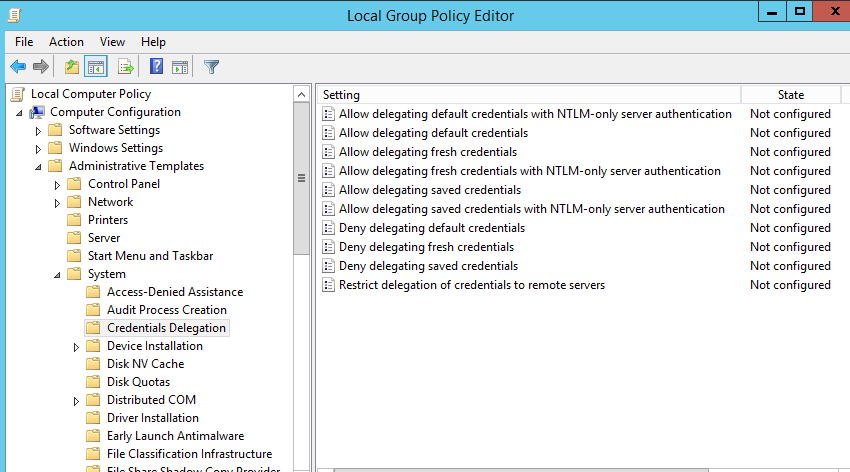Screen dimensions: 850x472
Task: Expand the Software Settings tree node
Action: pyautogui.click(x=39, y=131)
